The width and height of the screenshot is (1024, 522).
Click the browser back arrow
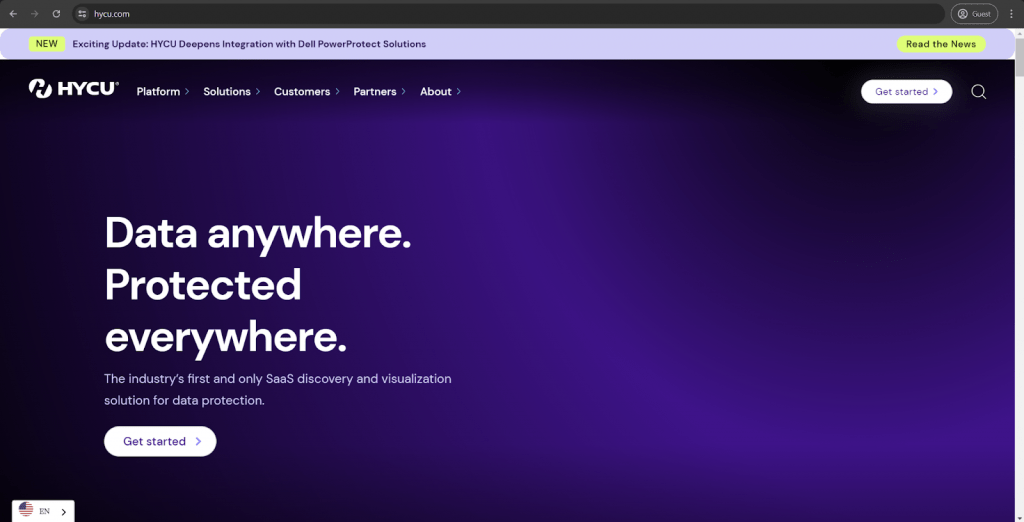pos(13,14)
